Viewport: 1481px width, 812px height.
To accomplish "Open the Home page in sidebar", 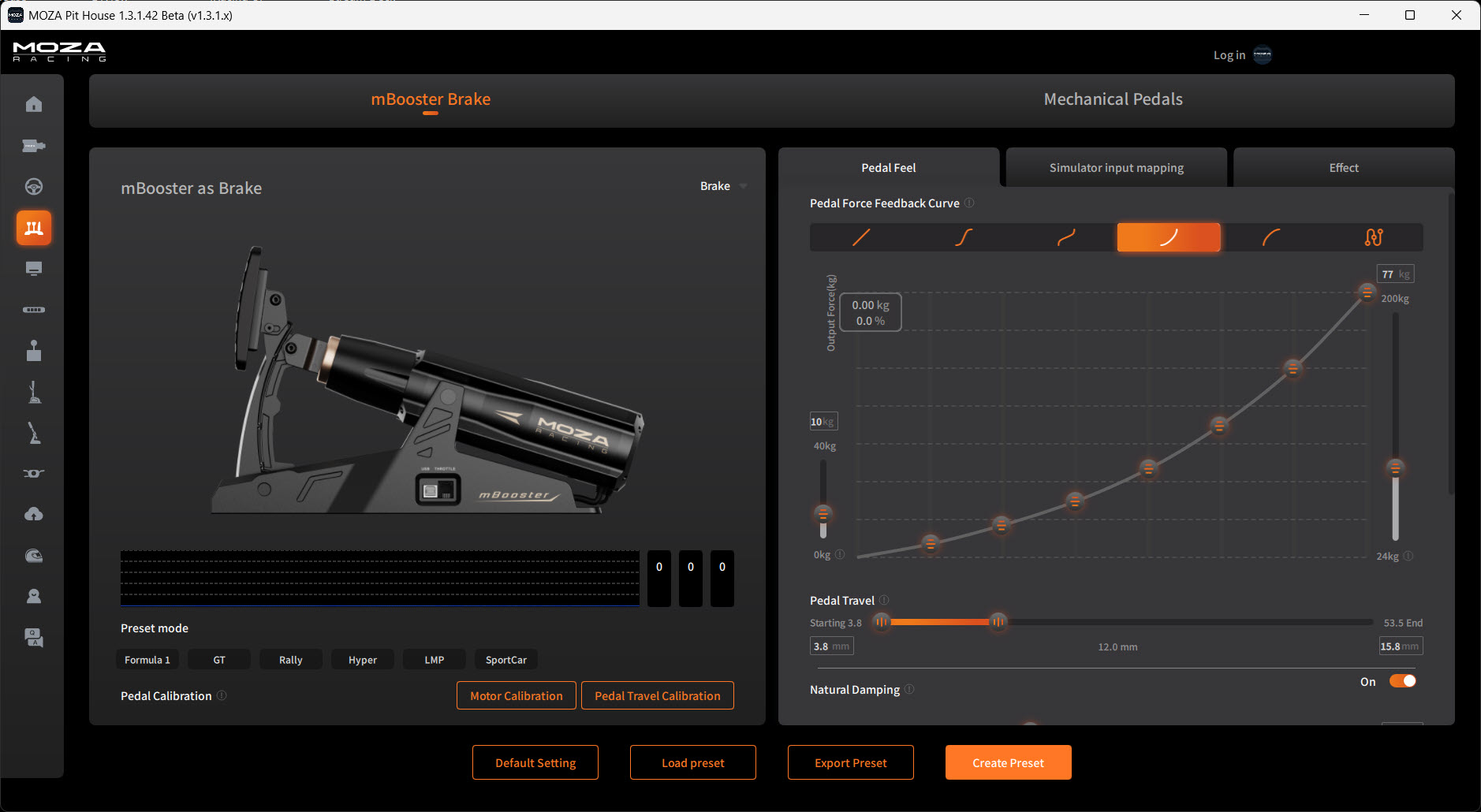I will 34,104.
